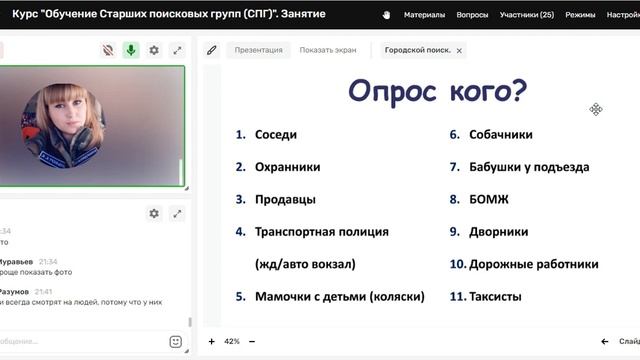Click list item Бабушки у подъезда
Image resolution: width=640 pixels, height=360 pixels.
click(529, 167)
